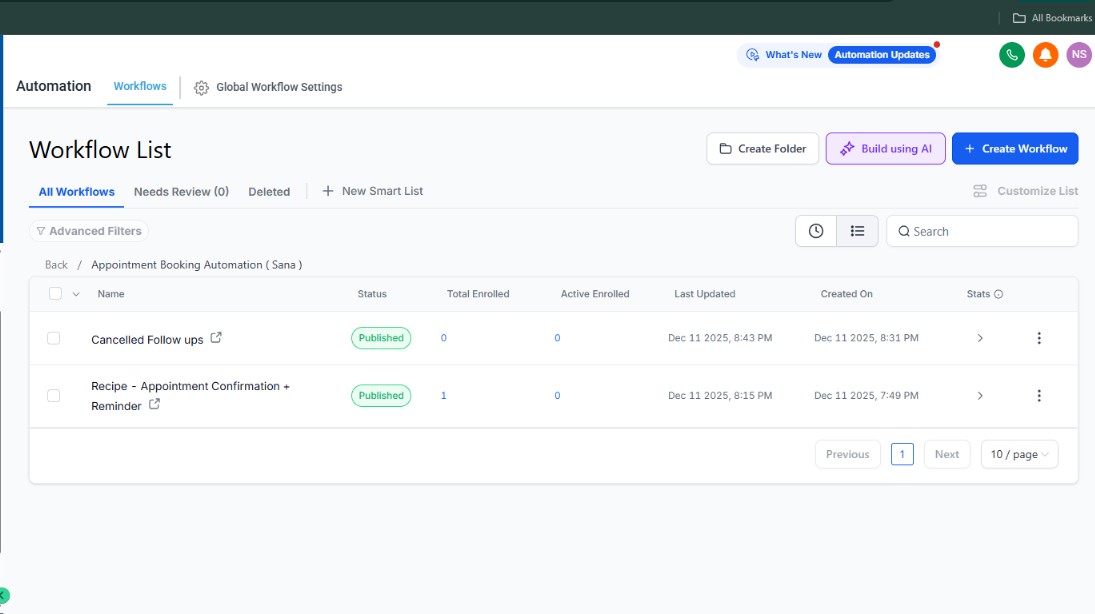
Task: Open three-dot menu for Cancelled Follow ups
Action: [x=1039, y=338]
